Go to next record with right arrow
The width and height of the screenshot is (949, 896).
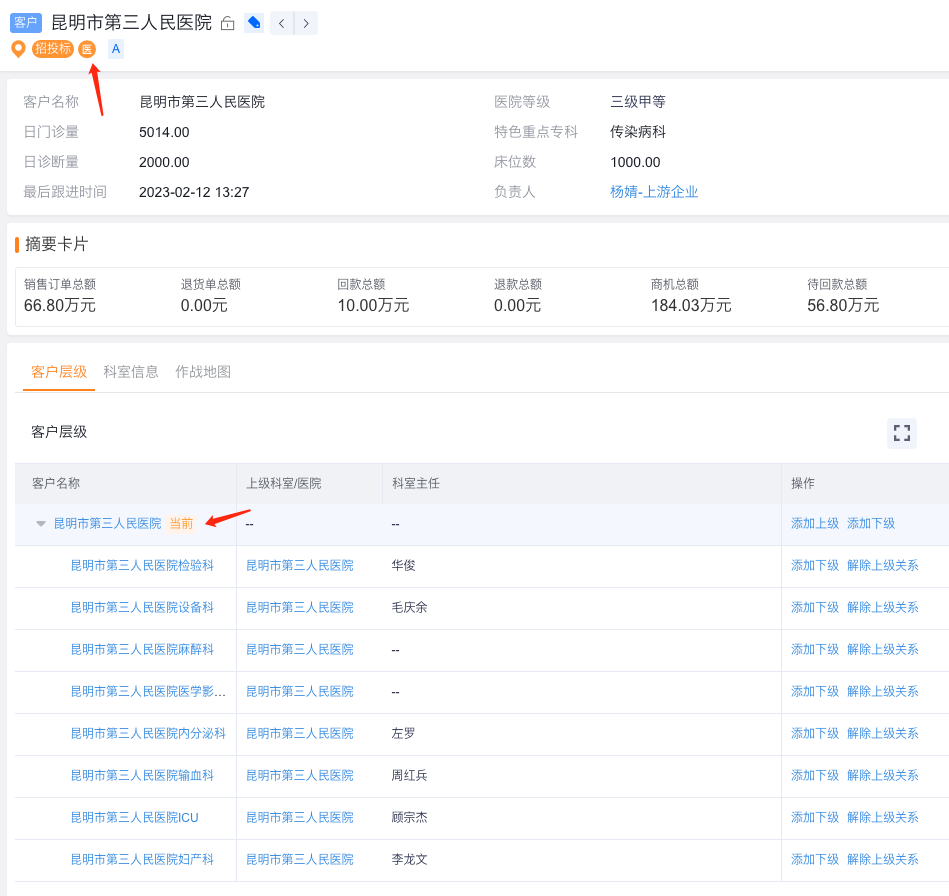pos(306,23)
